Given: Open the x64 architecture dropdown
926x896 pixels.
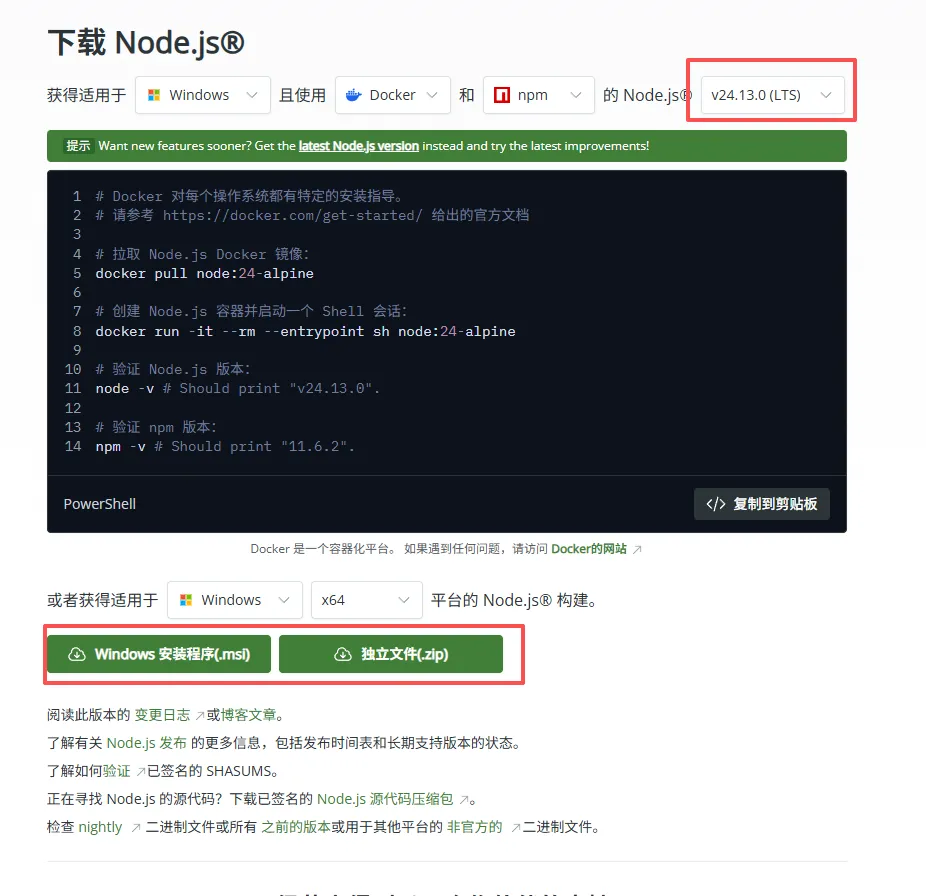Looking at the screenshot, I should pyautogui.click(x=367, y=600).
